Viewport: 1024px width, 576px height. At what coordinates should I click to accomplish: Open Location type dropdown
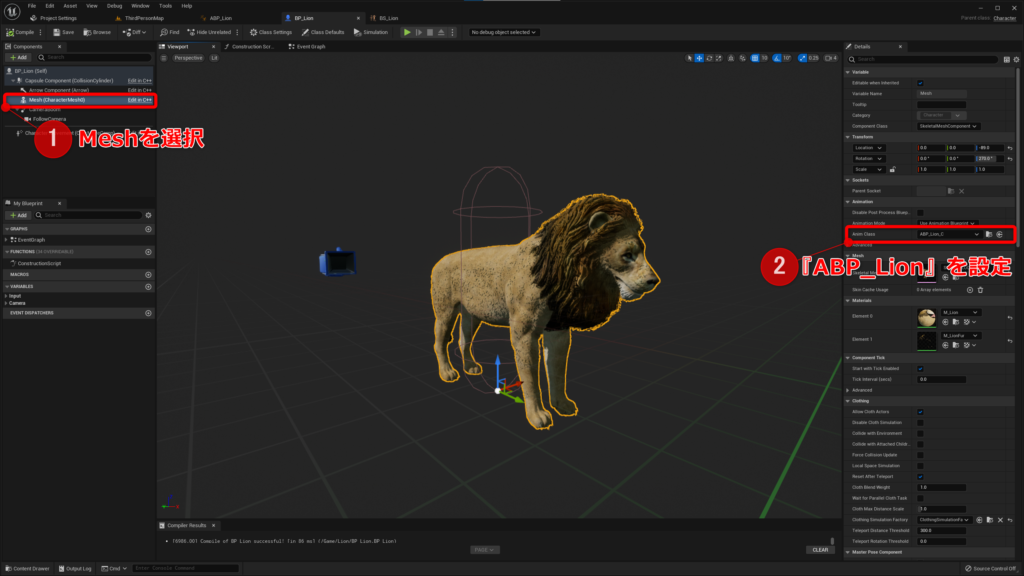point(868,148)
